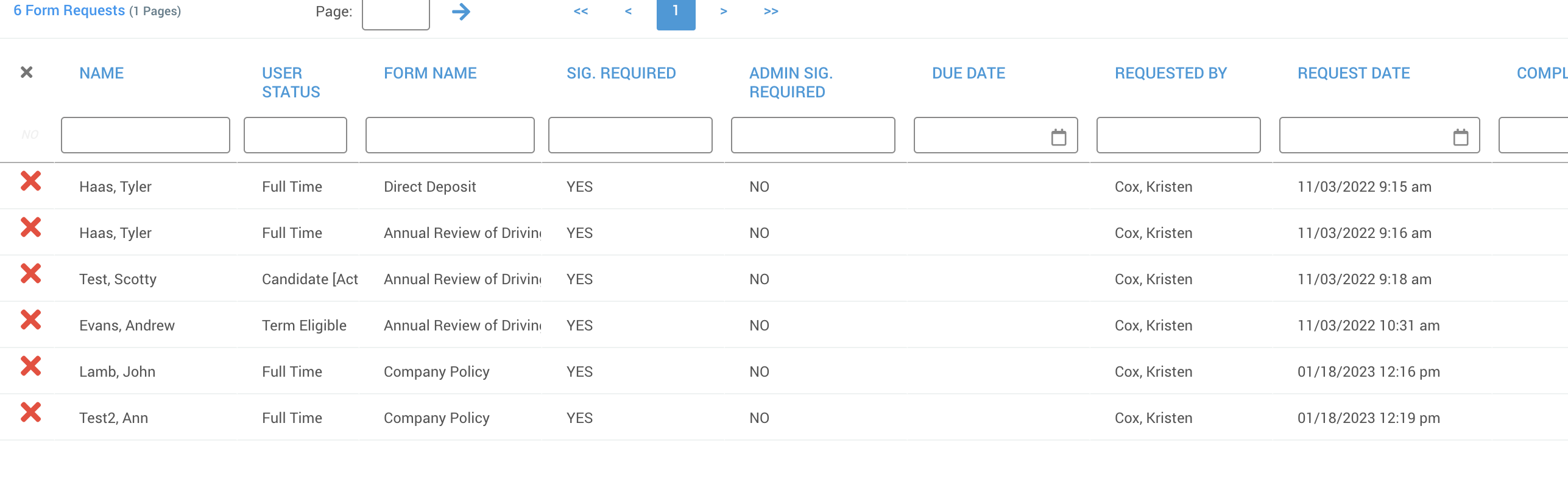Click the gray X clear-filters icon in header
1568x482 pixels.
[26, 72]
